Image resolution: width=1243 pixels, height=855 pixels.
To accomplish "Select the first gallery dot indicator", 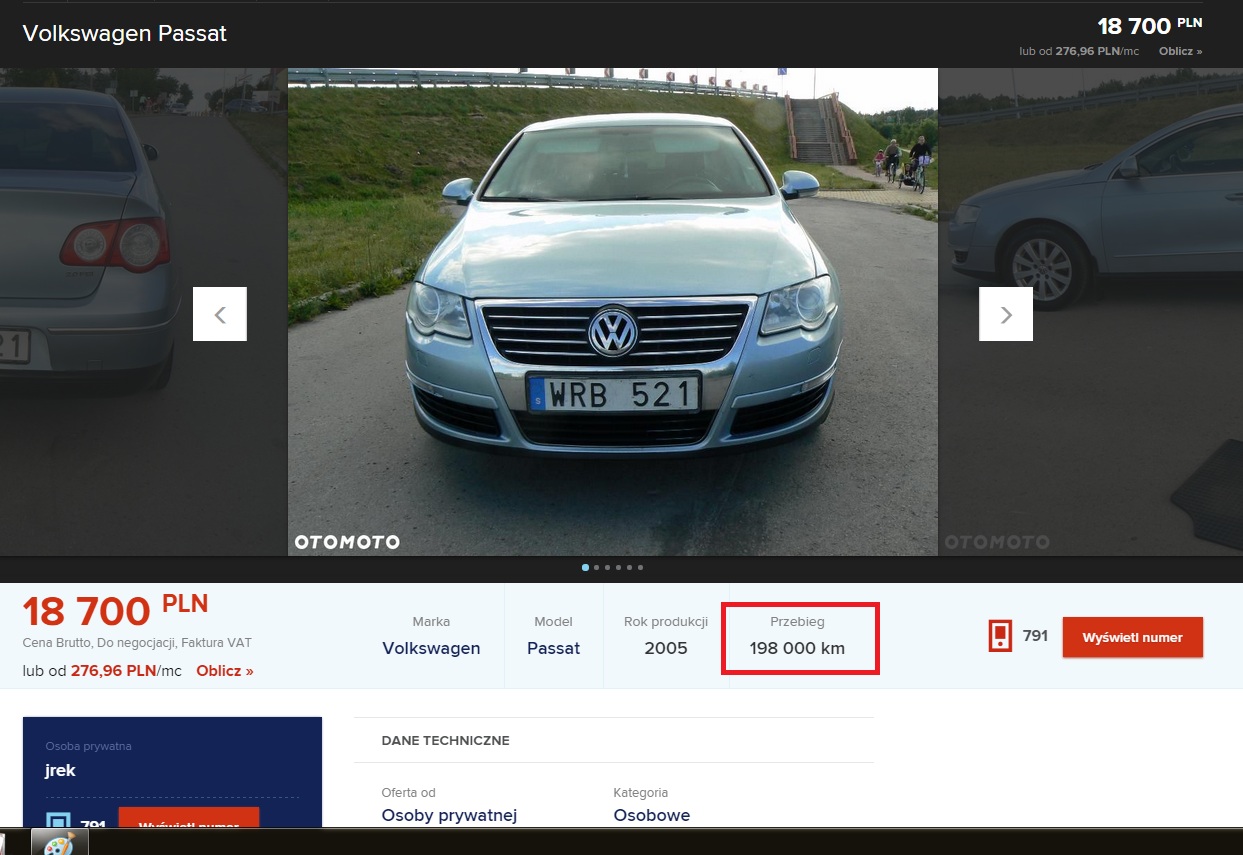I will (x=585, y=567).
